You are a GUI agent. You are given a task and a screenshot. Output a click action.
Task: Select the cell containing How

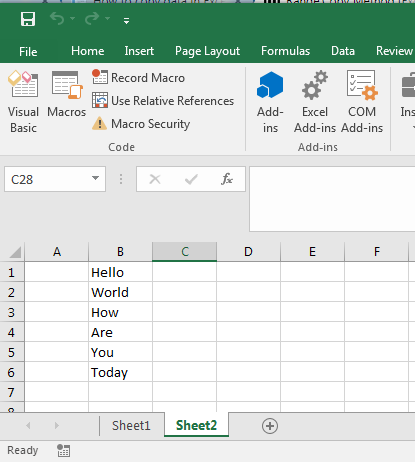120,312
